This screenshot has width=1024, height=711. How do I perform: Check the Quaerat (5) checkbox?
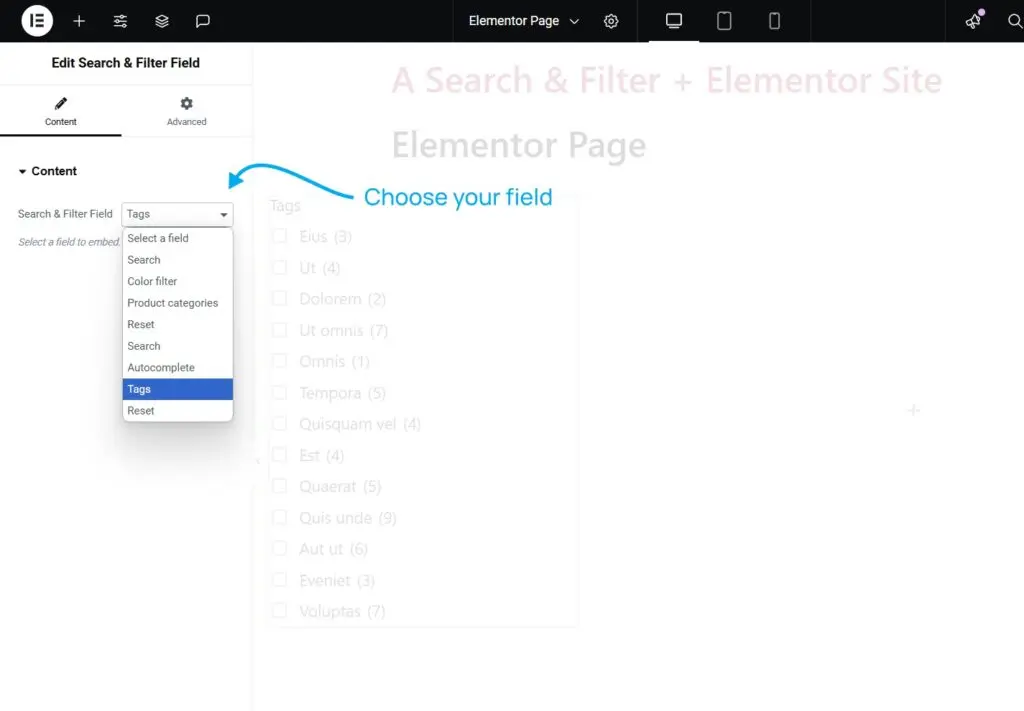[280, 486]
